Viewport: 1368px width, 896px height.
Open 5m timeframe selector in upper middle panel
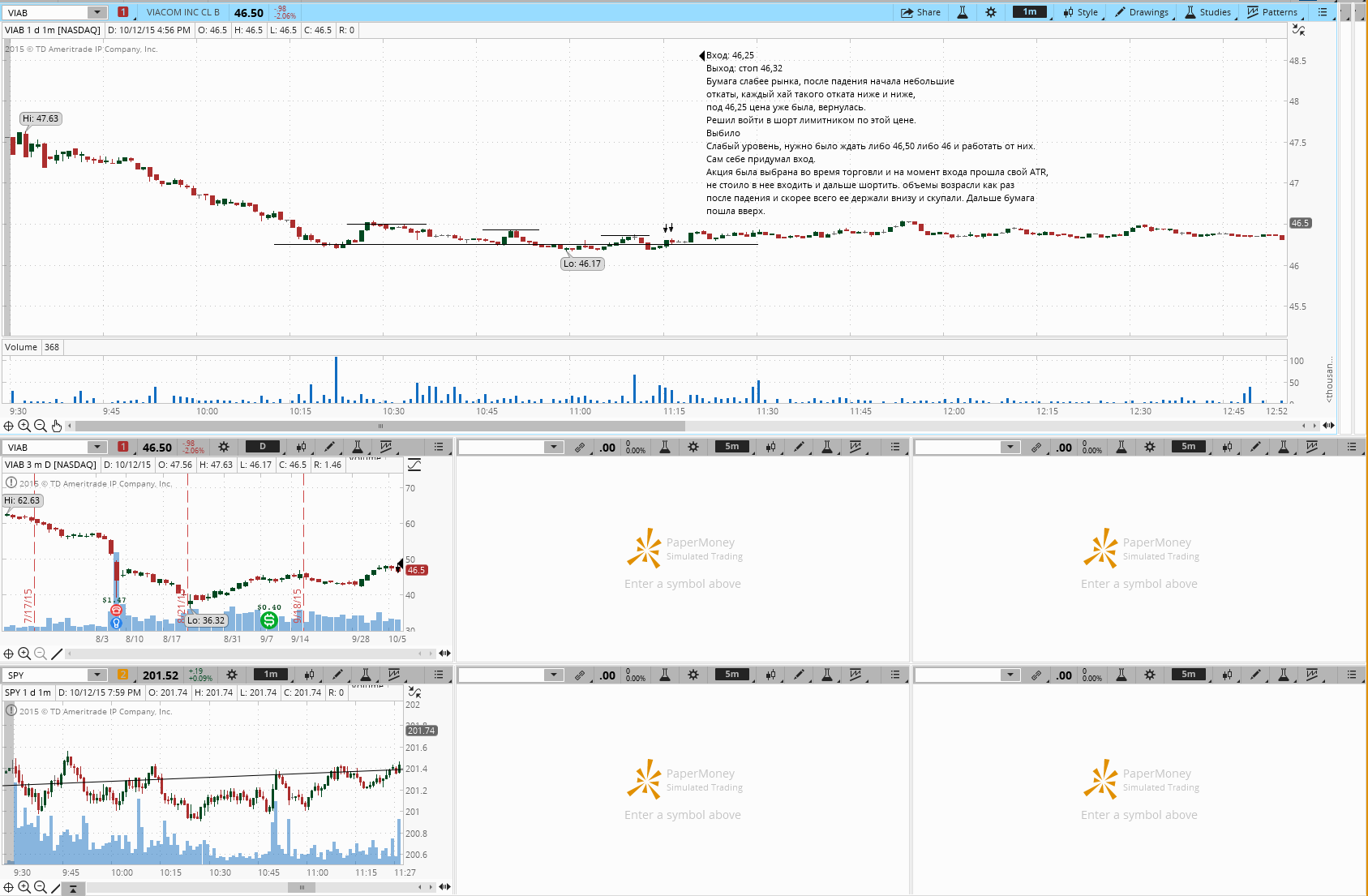point(732,447)
